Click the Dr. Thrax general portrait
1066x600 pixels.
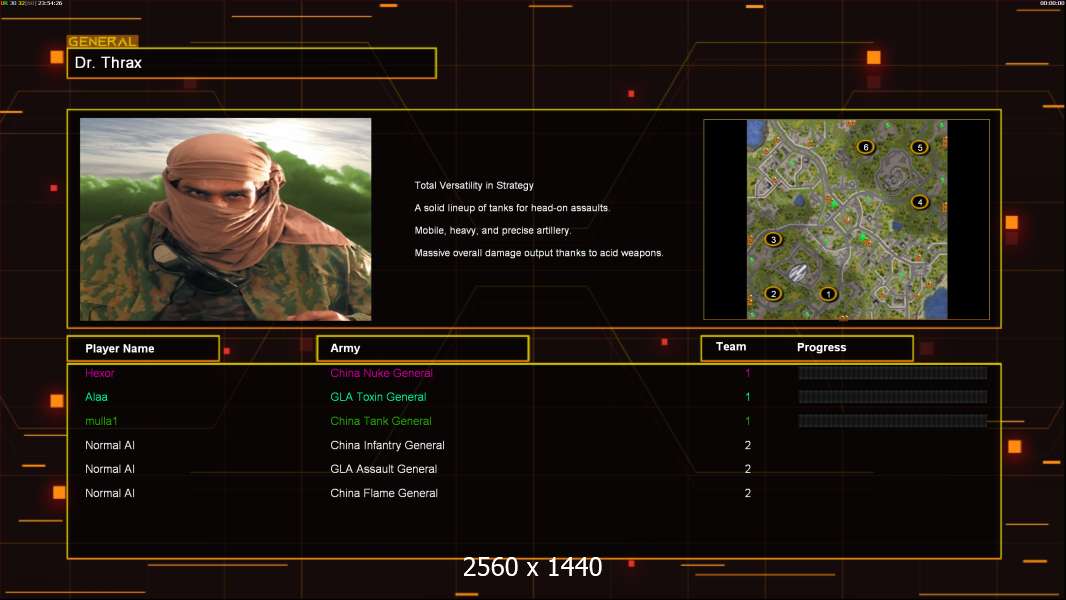pyautogui.click(x=225, y=219)
